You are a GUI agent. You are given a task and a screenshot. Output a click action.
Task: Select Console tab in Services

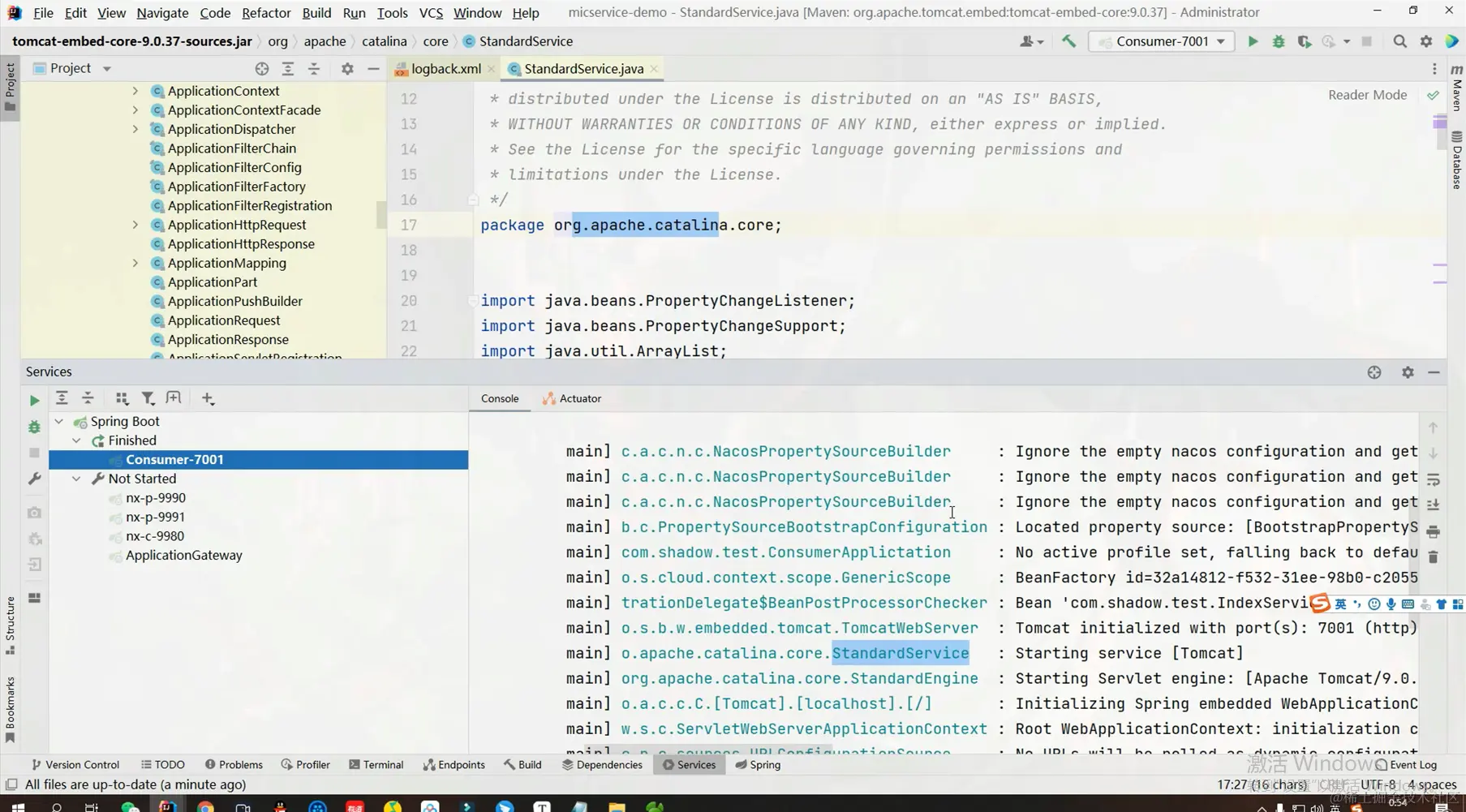[500, 398]
